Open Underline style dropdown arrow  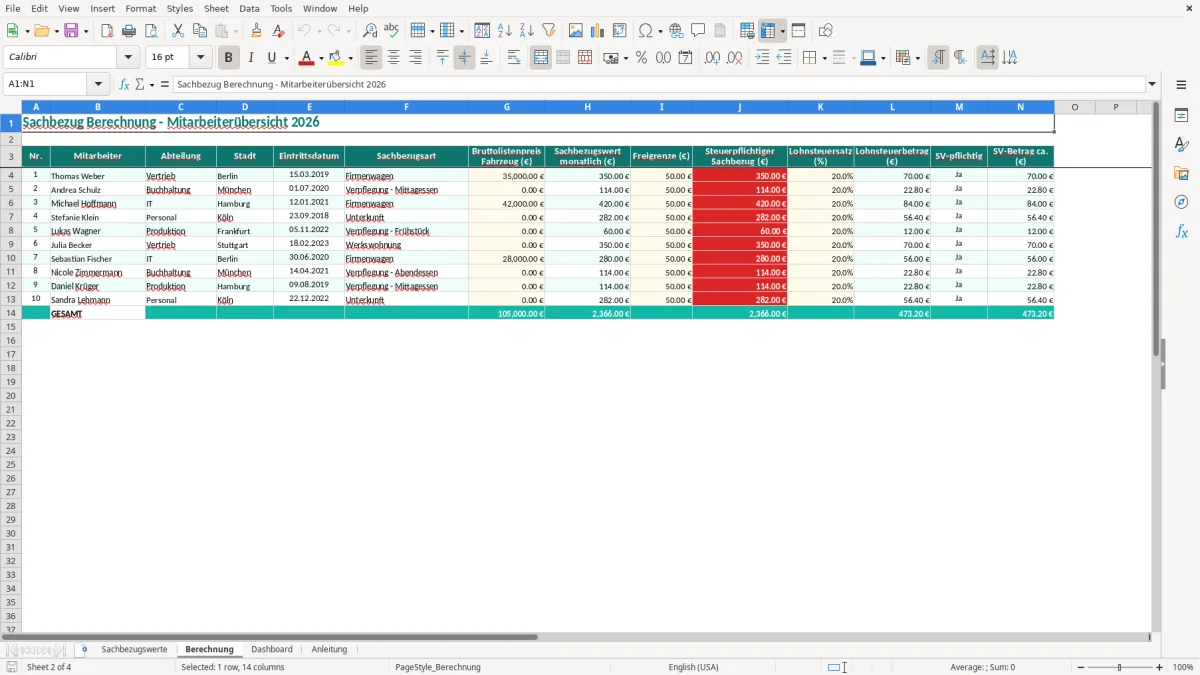point(286,58)
